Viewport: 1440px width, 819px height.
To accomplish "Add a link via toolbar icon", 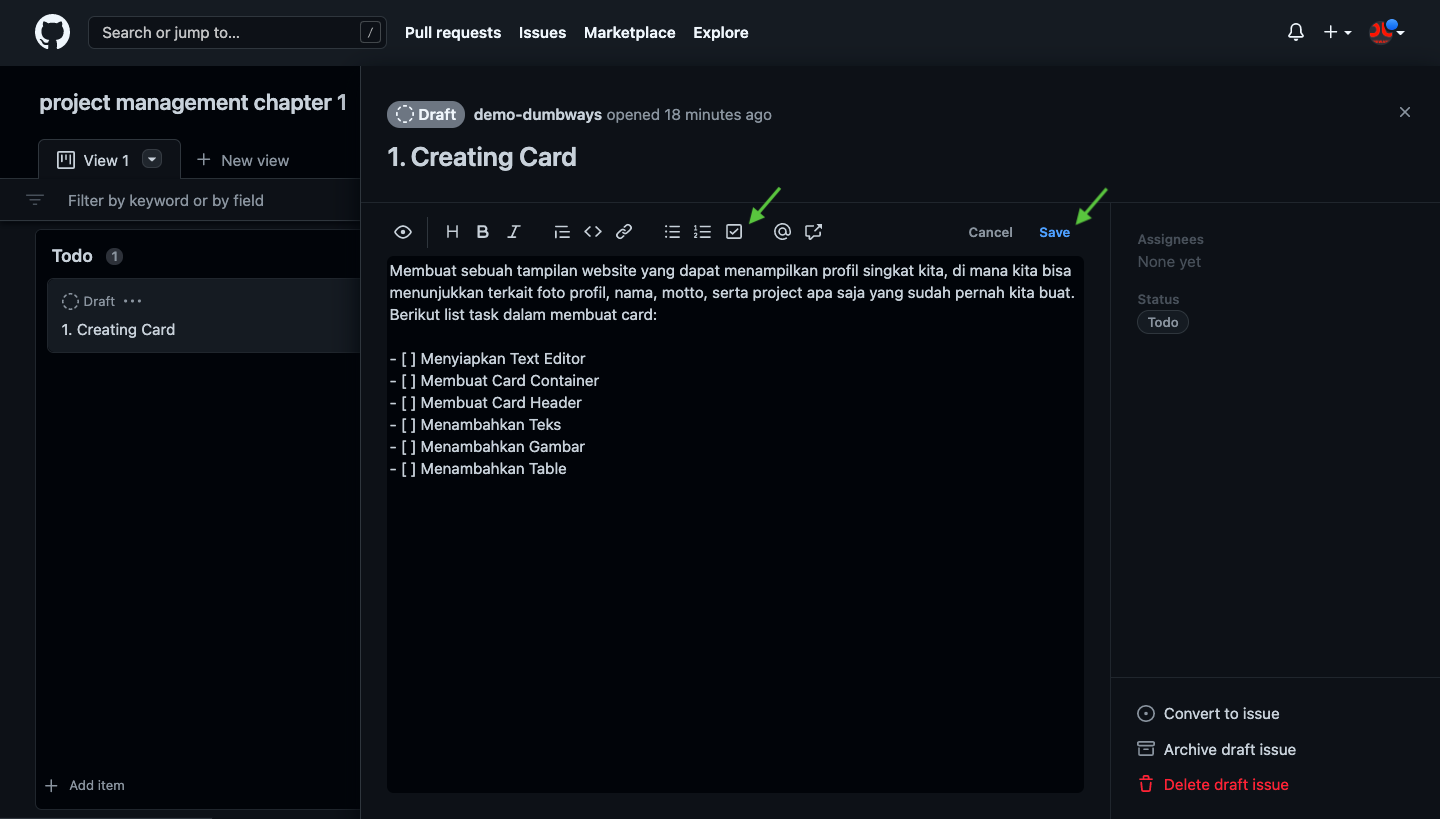I will pos(624,232).
